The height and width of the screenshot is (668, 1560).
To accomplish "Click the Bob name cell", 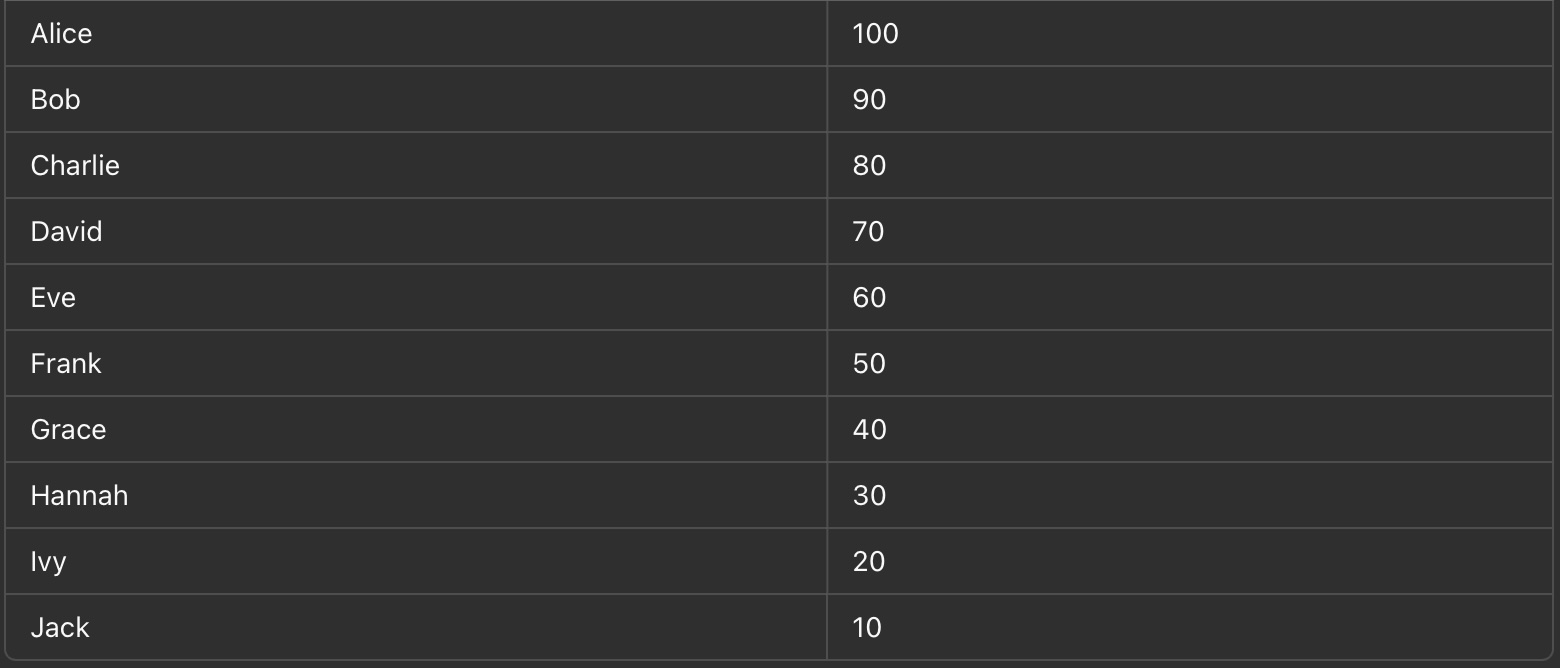I will [56, 100].
